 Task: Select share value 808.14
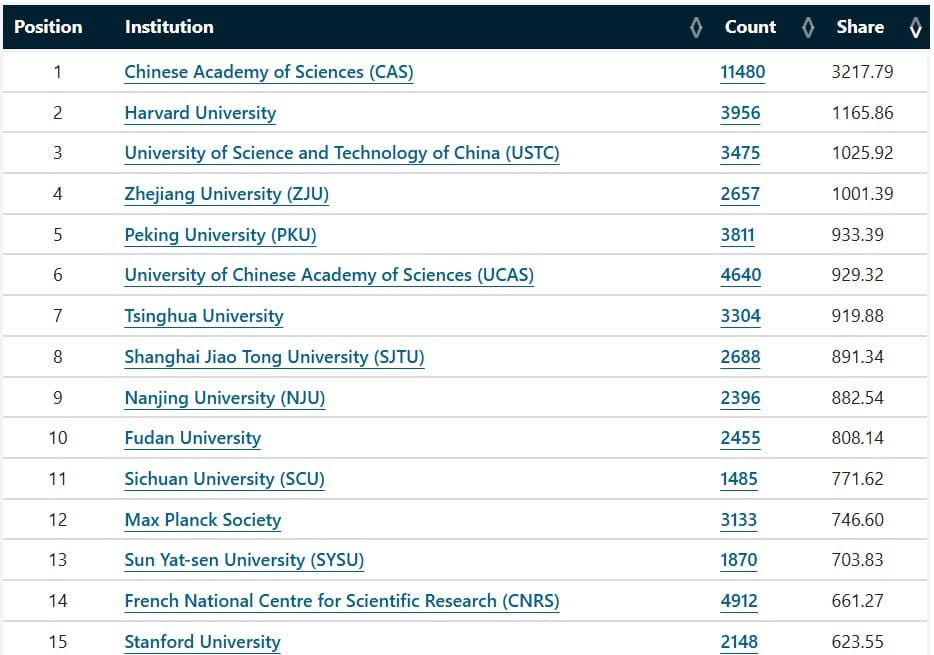point(858,438)
